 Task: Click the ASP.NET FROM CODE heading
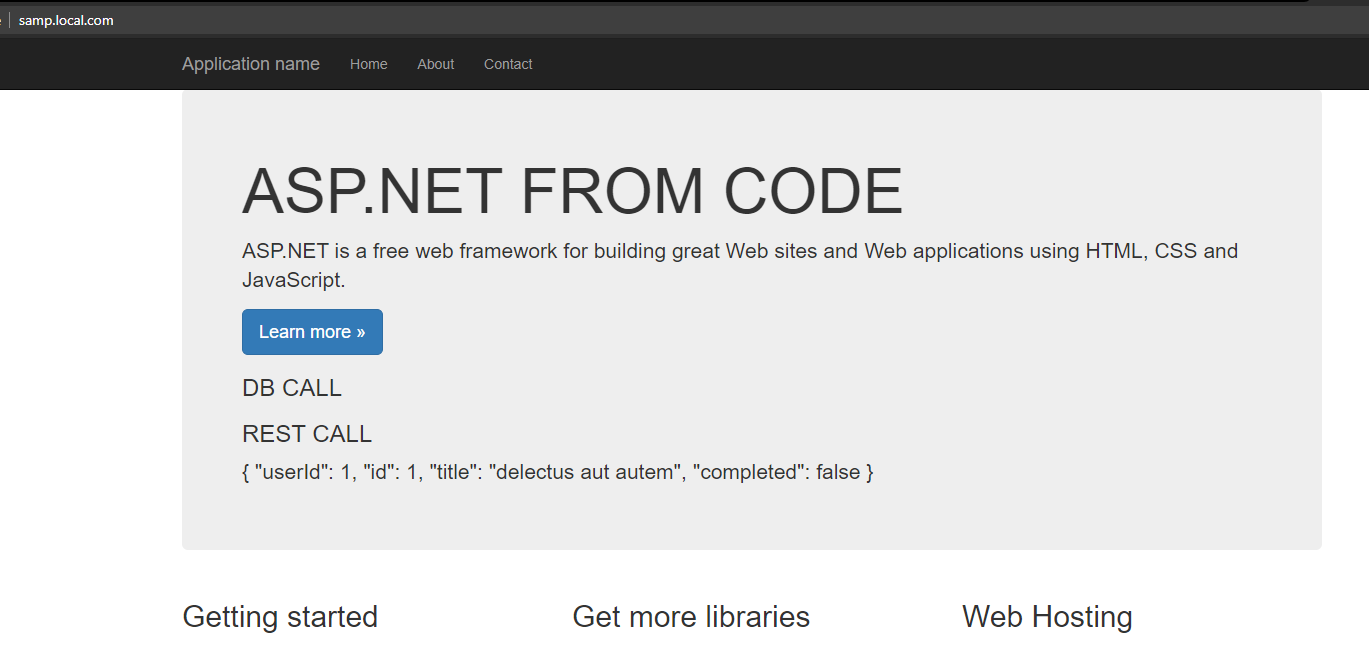[x=572, y=191]
